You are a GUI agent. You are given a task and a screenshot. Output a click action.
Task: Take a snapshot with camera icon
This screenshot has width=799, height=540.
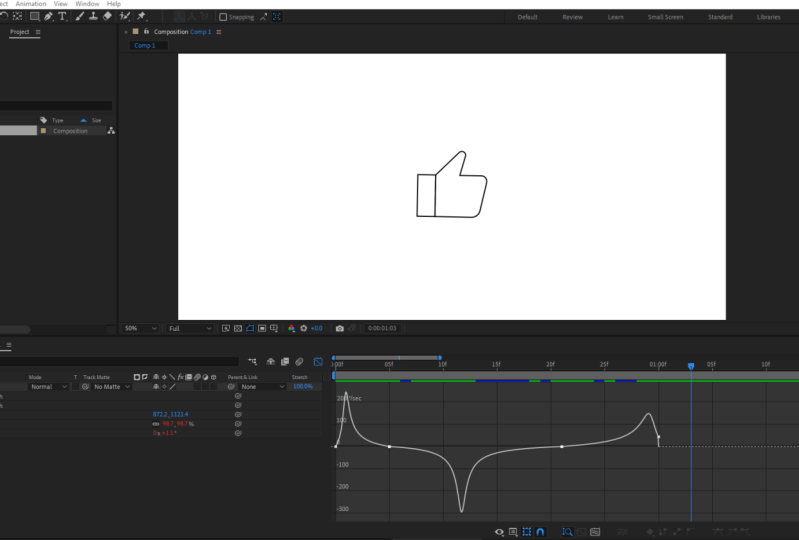pos(339,328)
